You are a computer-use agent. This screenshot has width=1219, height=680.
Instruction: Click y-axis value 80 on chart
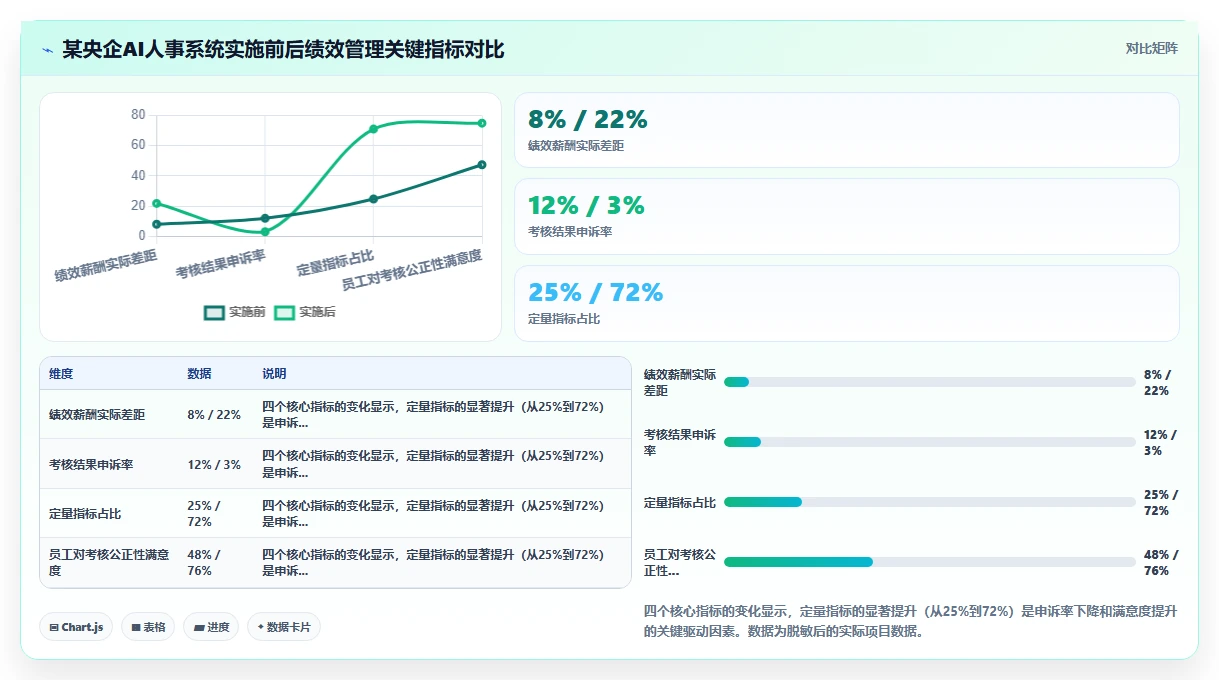tap(138, 114)
